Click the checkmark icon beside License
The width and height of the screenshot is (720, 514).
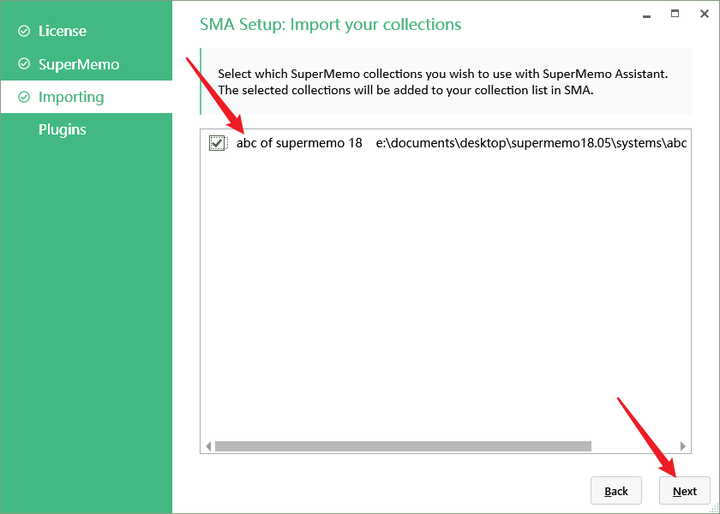[24, 31]
